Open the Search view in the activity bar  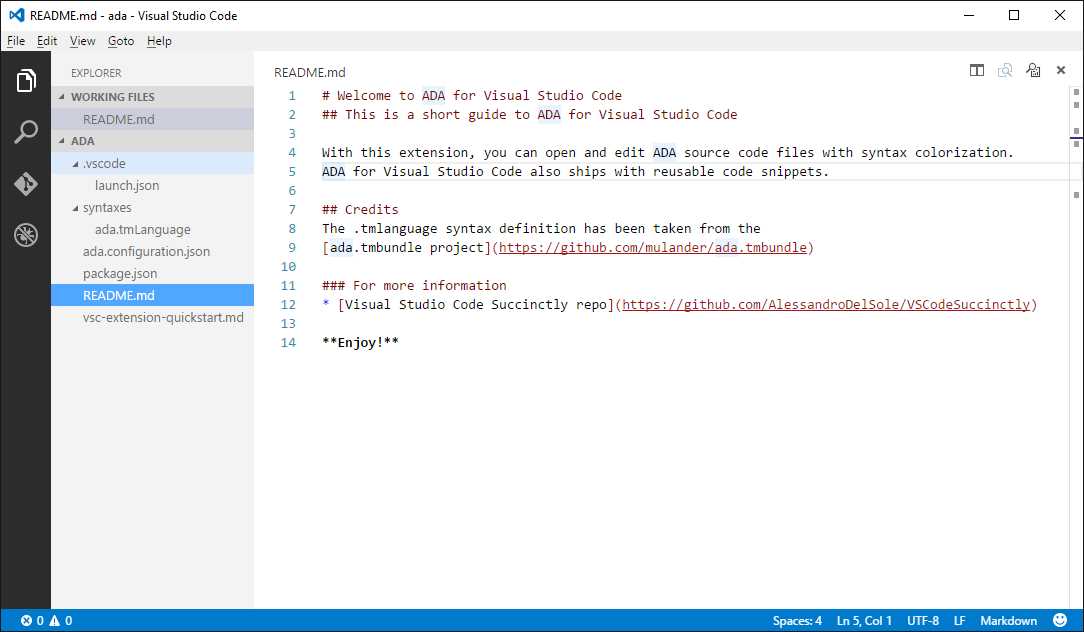pos(25,131)
